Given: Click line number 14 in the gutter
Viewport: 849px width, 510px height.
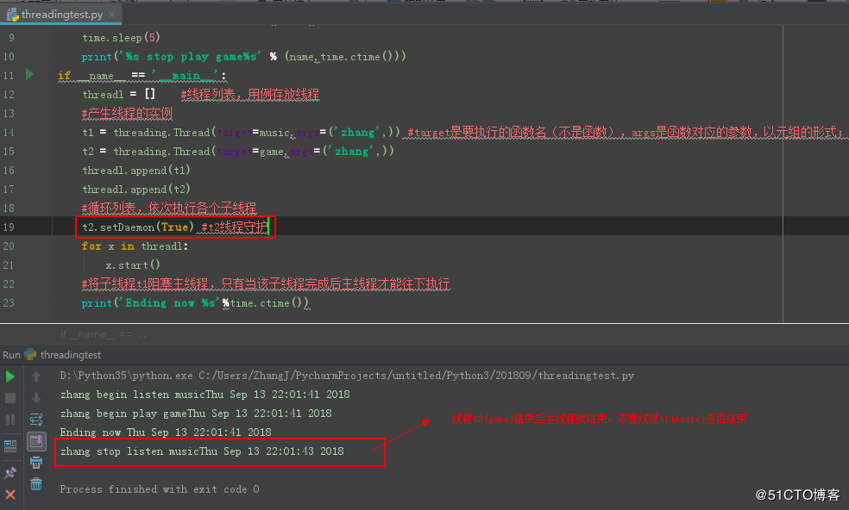Looking at the screenshot, I should (9, 132).
